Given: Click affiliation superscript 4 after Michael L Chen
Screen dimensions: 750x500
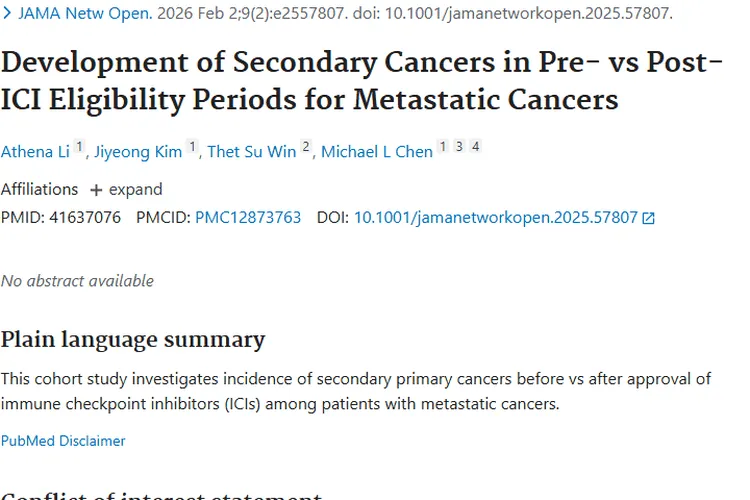Looking at the screenshot, I should tap(475, 147).
